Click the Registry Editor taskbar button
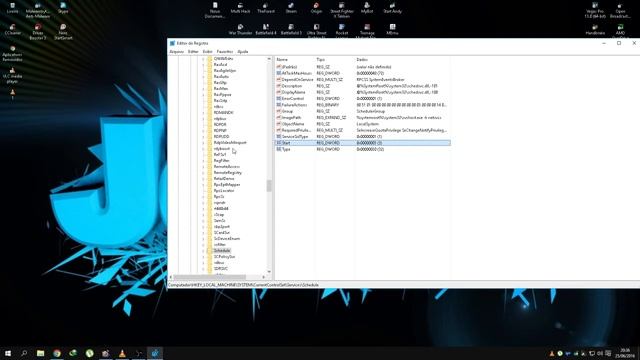The width and height of the screenshot is (640, 360). coord(155,353)
